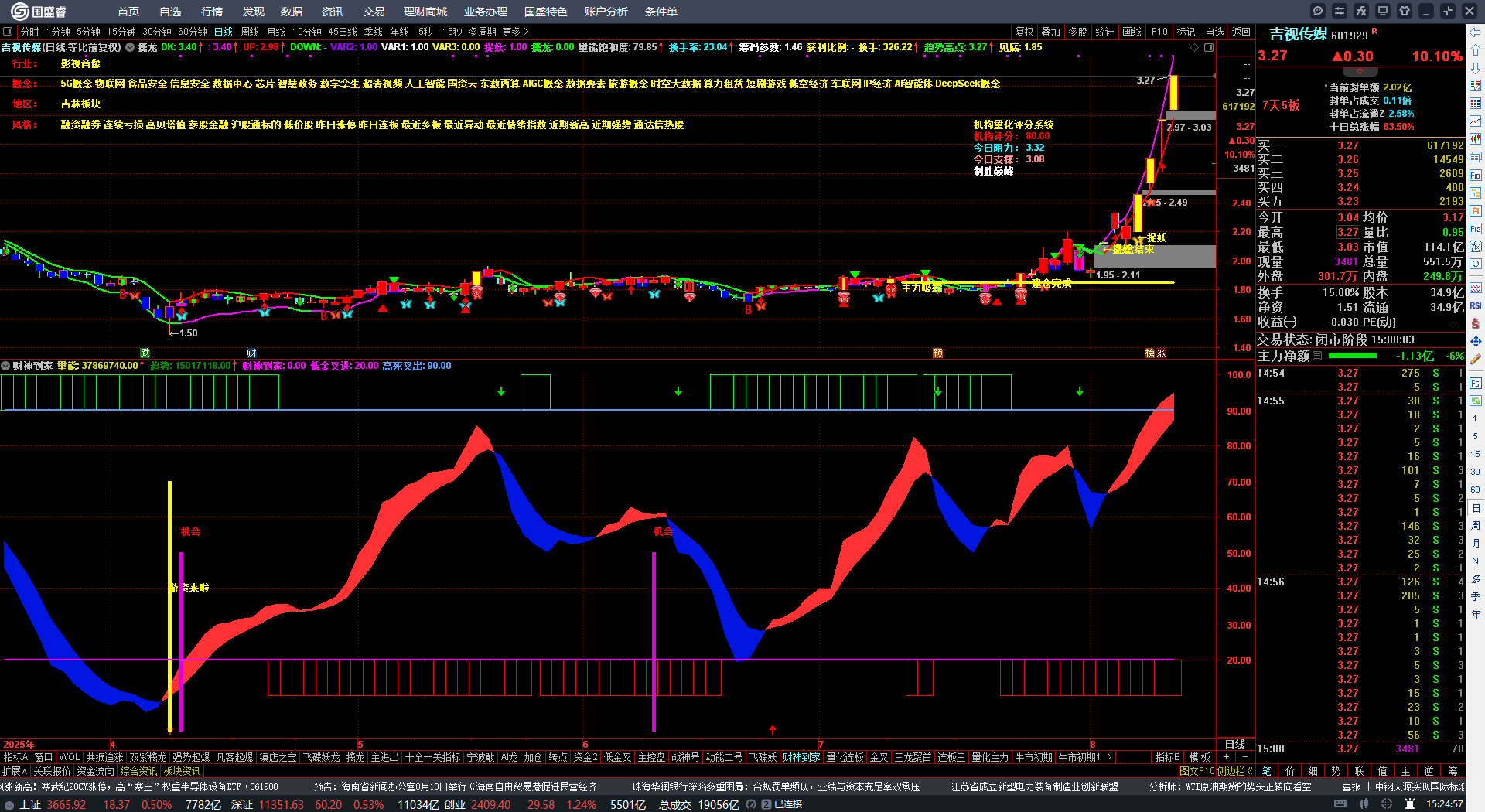
Task: Open the settings sliders icon in title bar
Action: [x=1340, y=11]
